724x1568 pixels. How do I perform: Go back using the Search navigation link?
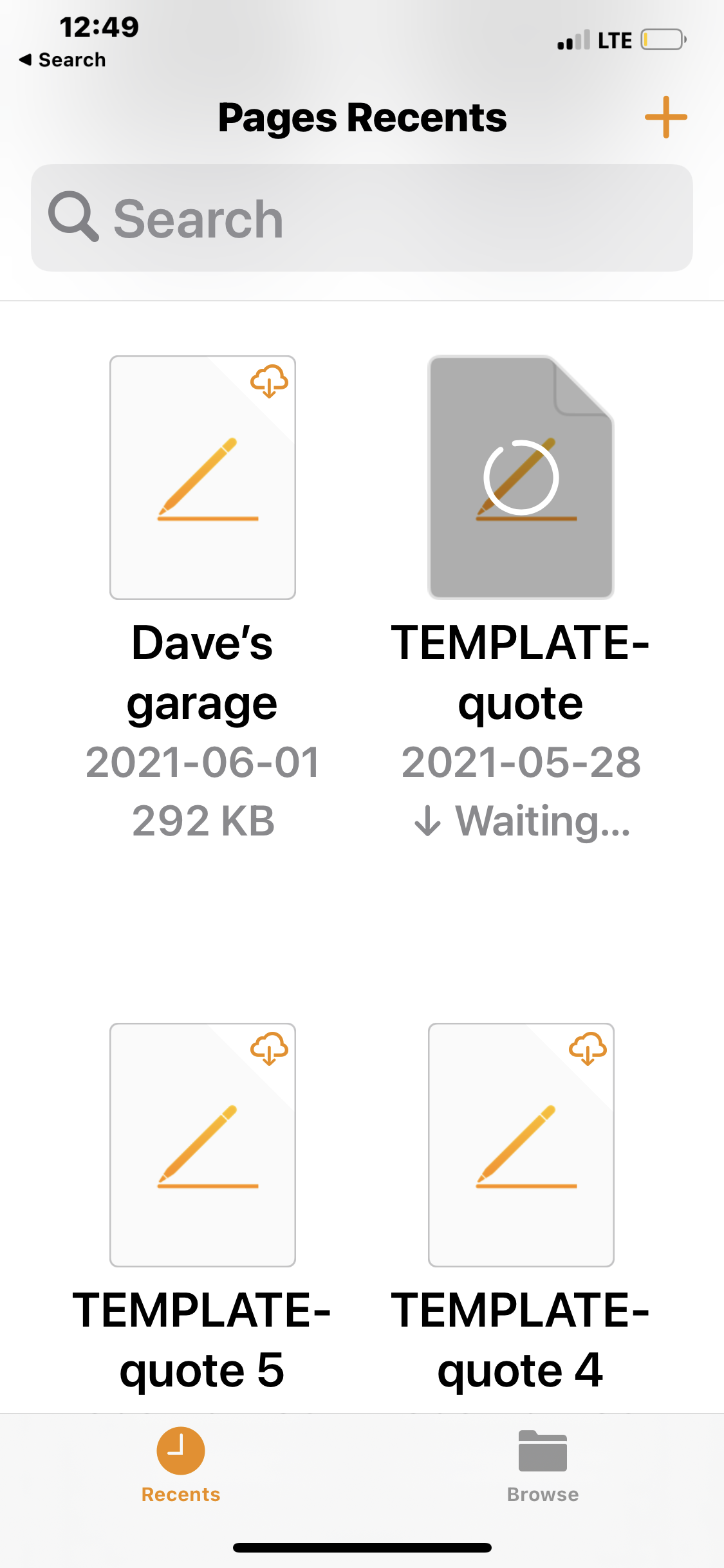point(63,59)
